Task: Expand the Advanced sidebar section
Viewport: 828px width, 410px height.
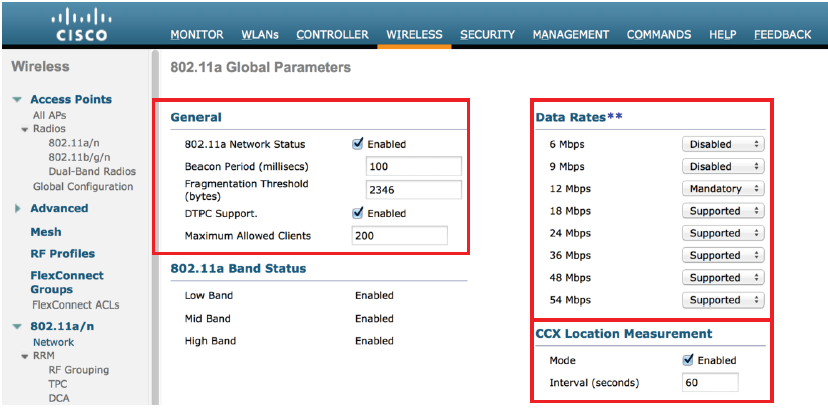Action: pyautogui.click(x=18, y=209)
